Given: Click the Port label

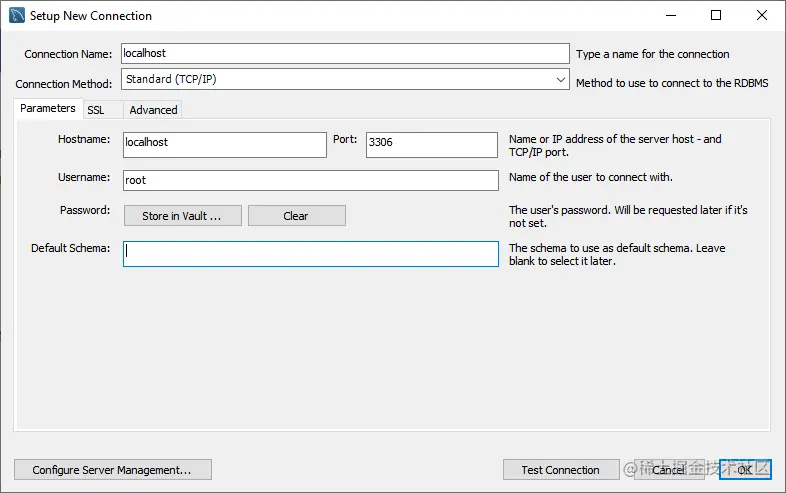Looking at the screenshot, I should [345, 139].
